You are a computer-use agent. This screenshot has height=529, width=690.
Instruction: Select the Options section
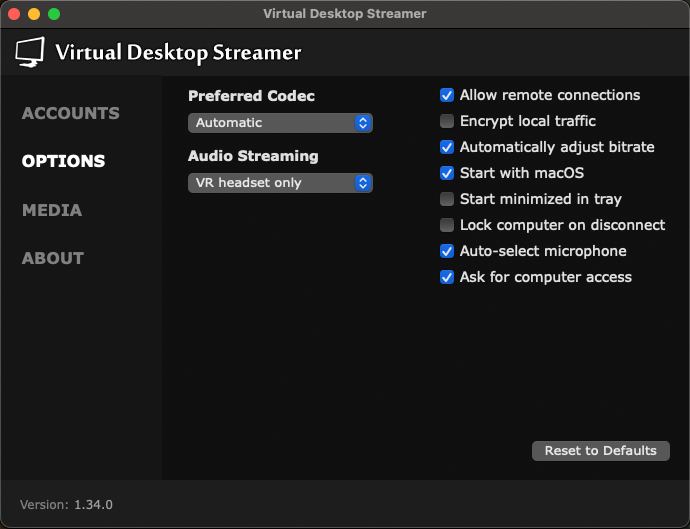click(x=63, y=162)
